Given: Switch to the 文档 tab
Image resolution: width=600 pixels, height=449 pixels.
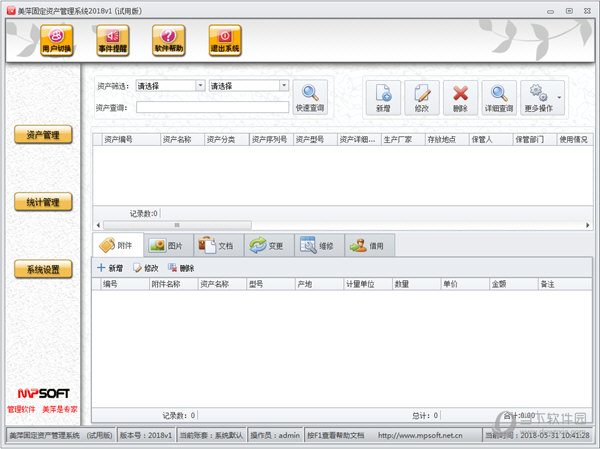Looking at the screenshot, I should [x=218, y=245].
